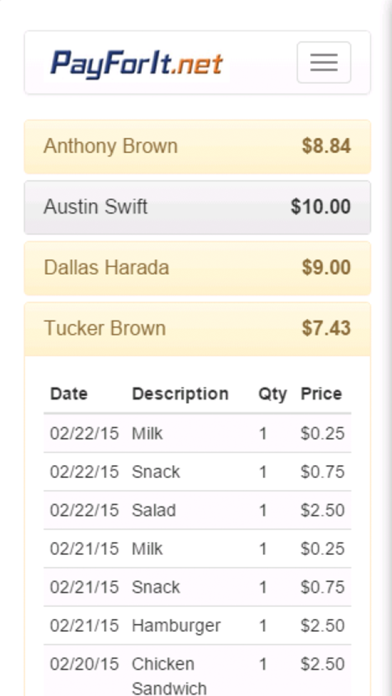Click the PayForIt.net logo
Screen dimensions: 392x696
[137, 65]
